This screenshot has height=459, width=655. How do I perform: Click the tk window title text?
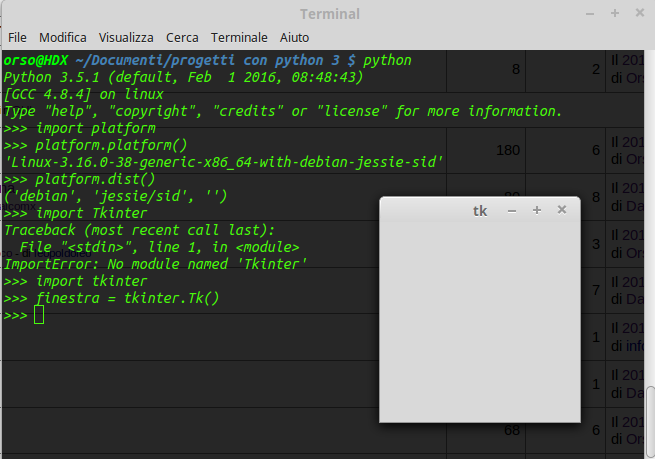[x=480, y=211]
